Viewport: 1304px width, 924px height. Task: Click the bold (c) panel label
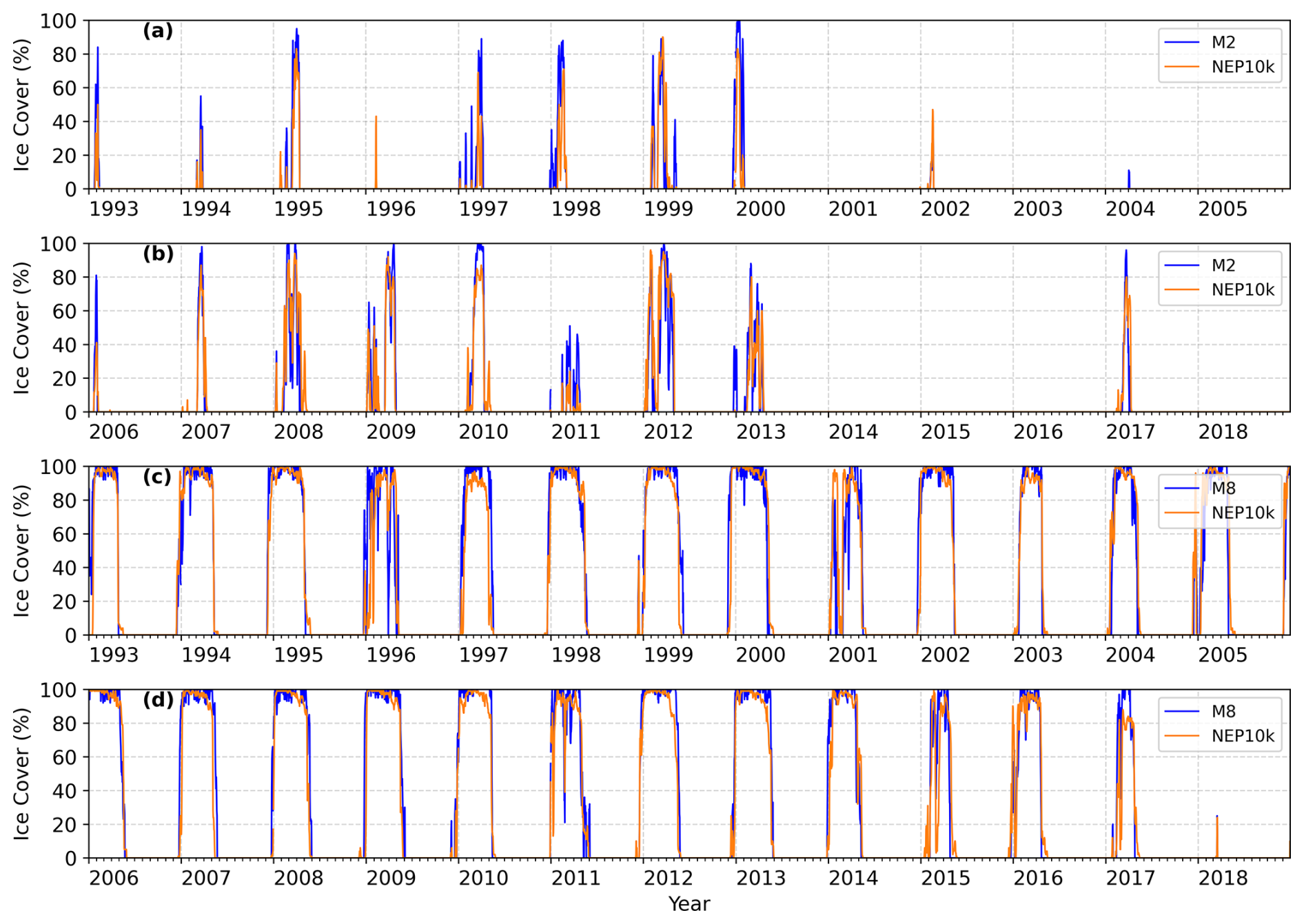pos(157,477)
